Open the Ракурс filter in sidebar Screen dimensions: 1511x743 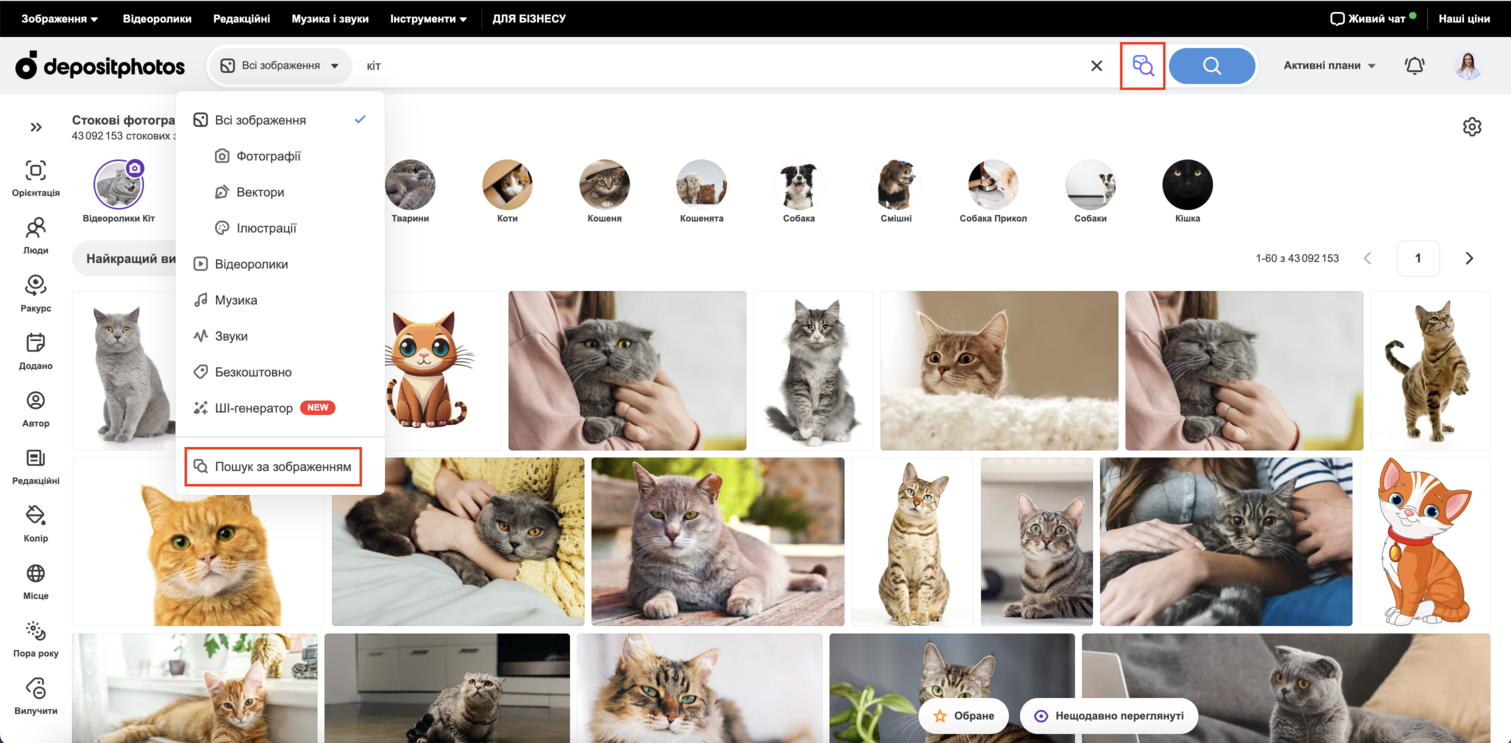[36, 293]
